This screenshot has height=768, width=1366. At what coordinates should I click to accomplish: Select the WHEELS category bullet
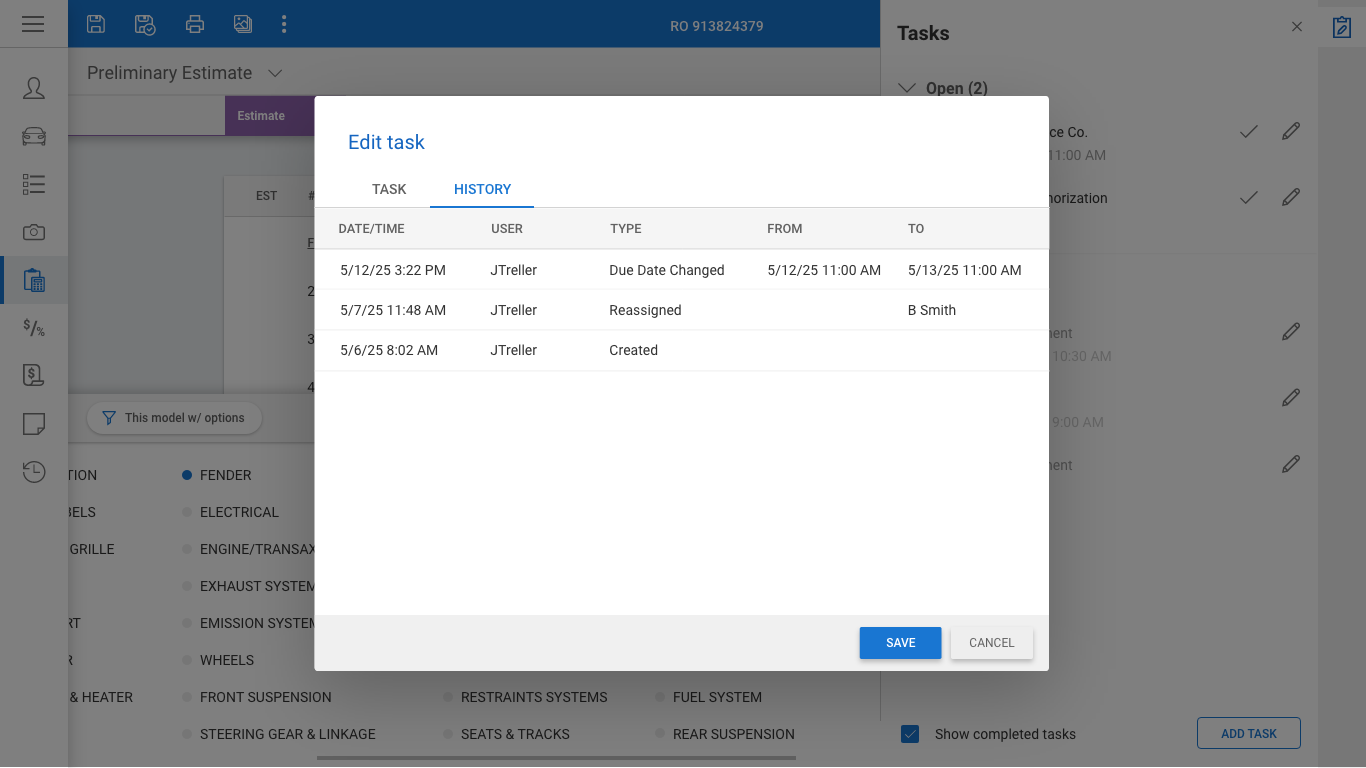click(187, 660)
